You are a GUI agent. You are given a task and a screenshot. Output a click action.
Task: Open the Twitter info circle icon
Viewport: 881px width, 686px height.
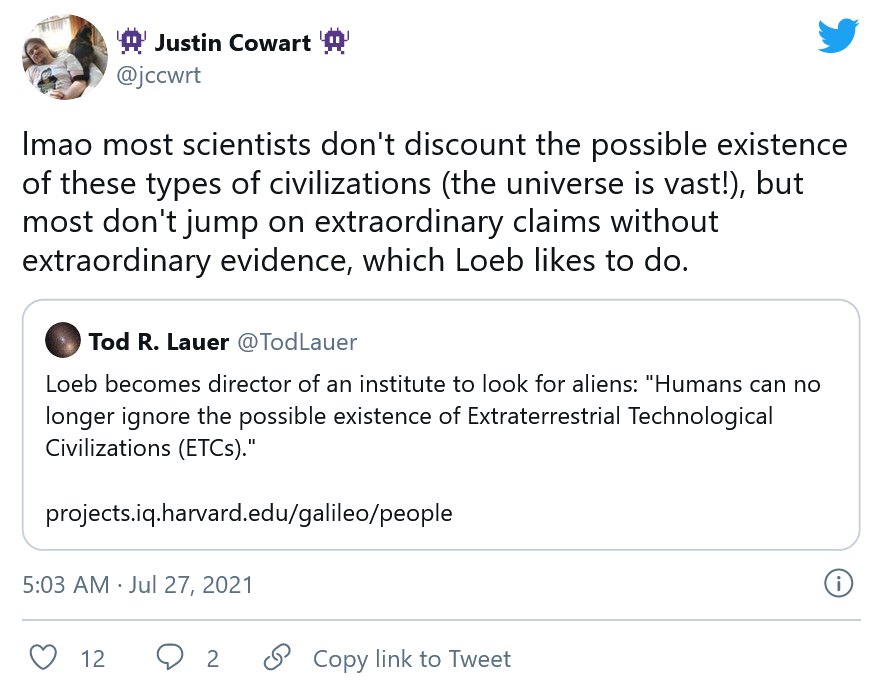click(x=838, y=583)
